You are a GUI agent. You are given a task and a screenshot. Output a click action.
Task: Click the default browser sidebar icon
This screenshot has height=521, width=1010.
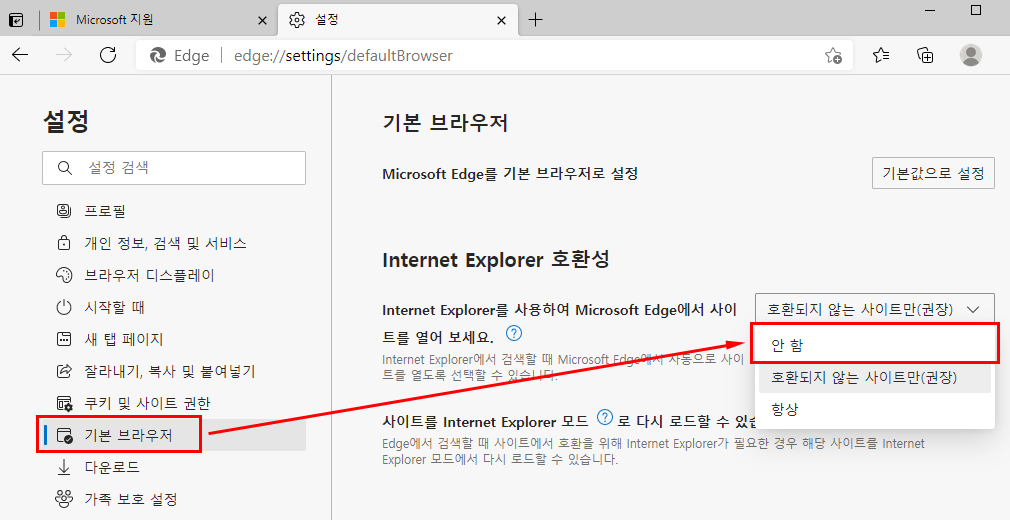[64, 435]
